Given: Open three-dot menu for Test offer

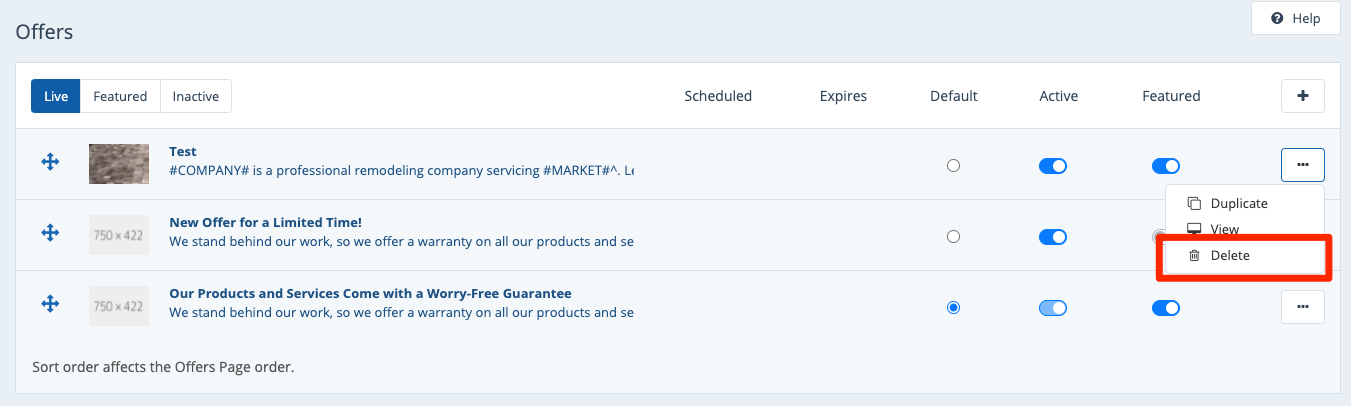Looking at the screenshot, I should tap(1302, 164).
